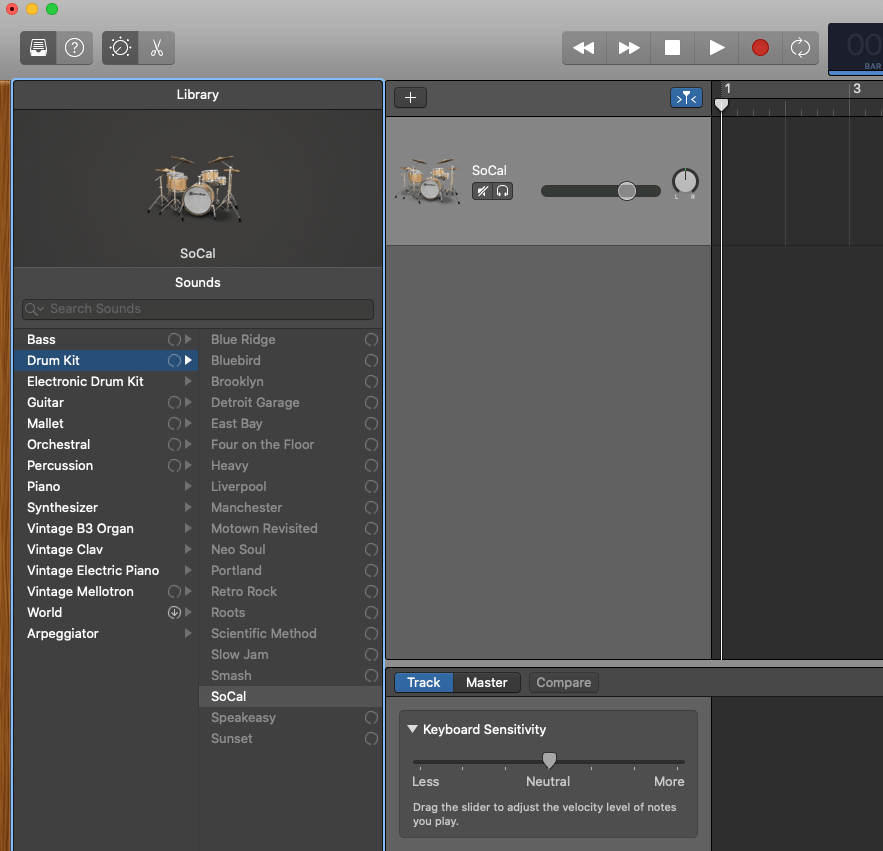
Task: Click the Keyboard Sensitivity slider handle
Action: pos(549,760)
